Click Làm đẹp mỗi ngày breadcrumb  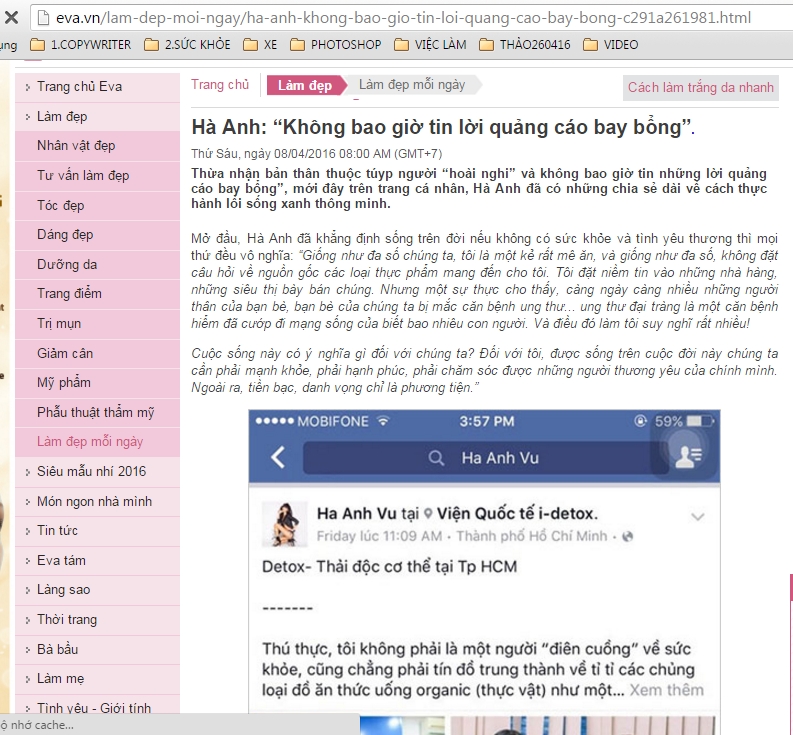pyautogui.click(x=412, y=85)
